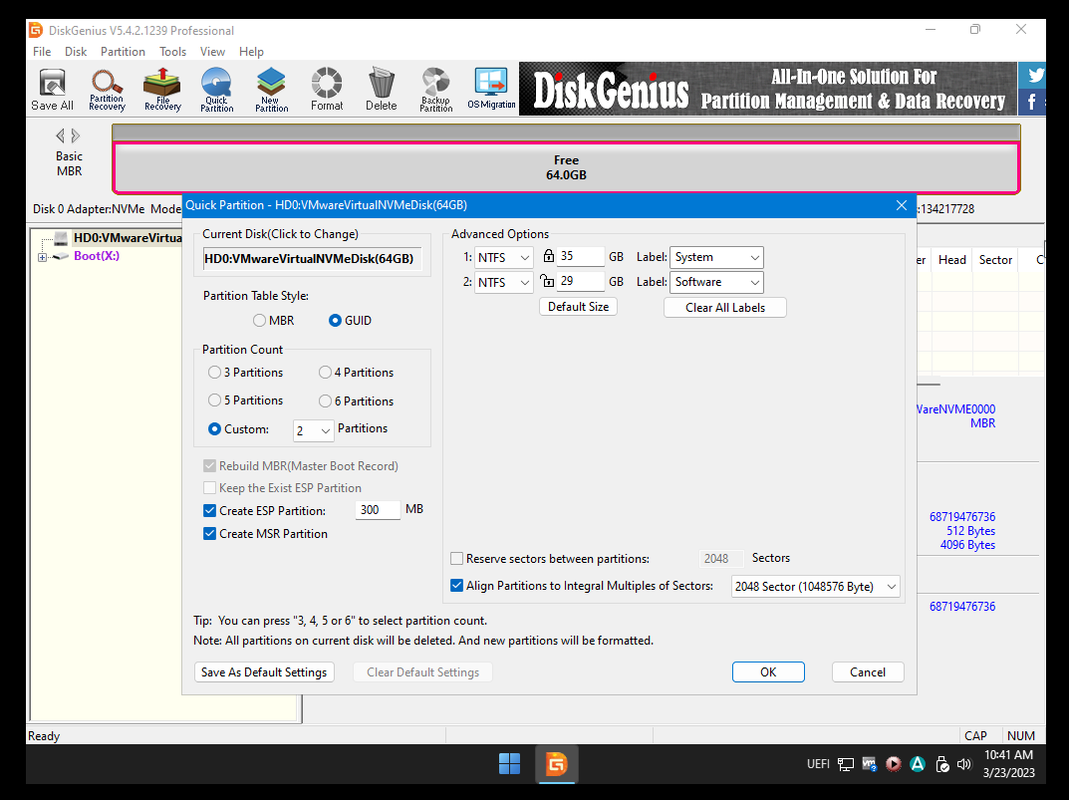Click the ESP size field showing 300
The height and width of the screenshot is (800, 1069).
pyautogui.click(x=378, y=509)
